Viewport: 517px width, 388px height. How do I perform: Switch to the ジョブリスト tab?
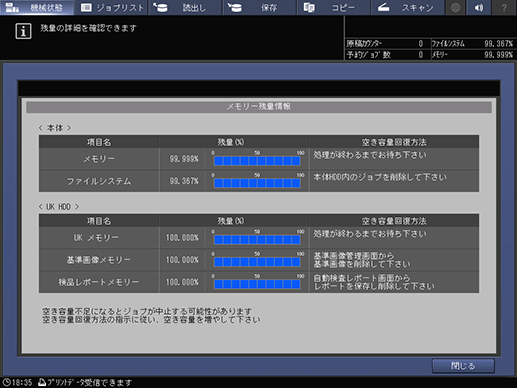(111, 7)
